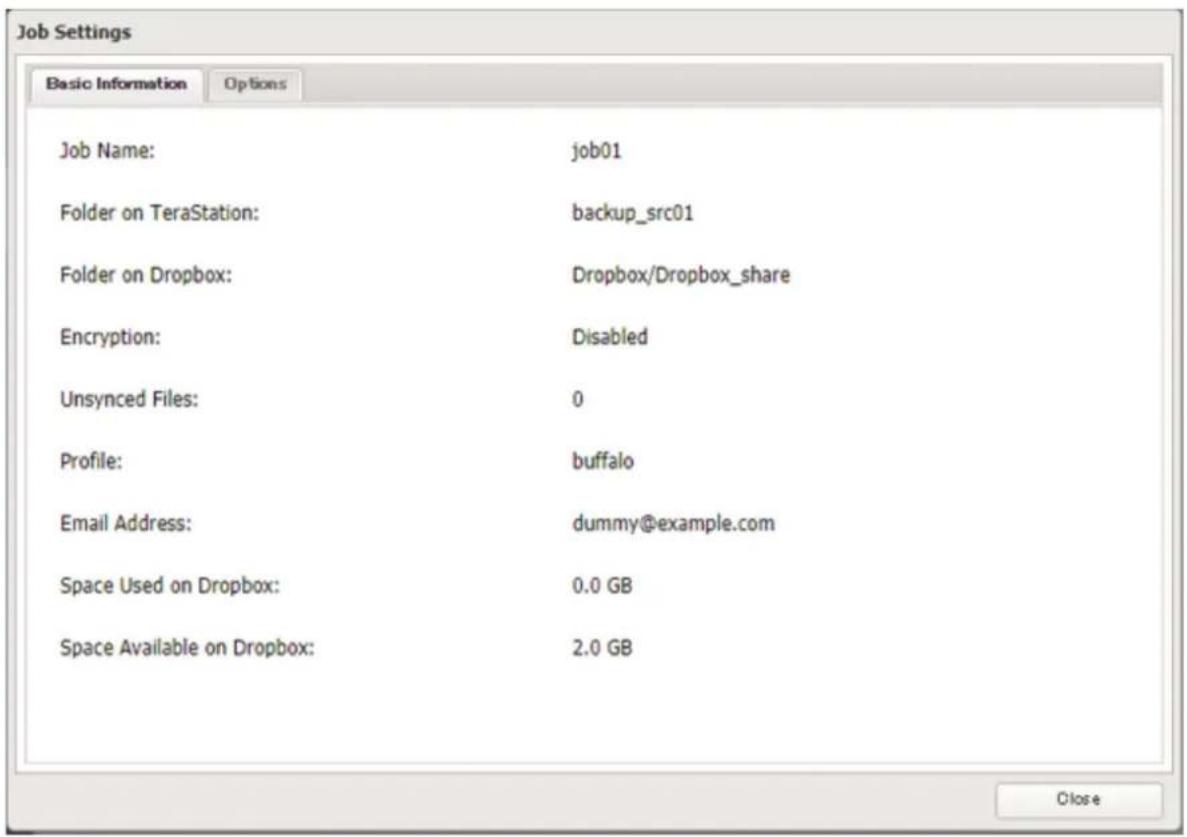Select the Basic Information tab

[117, 84]
